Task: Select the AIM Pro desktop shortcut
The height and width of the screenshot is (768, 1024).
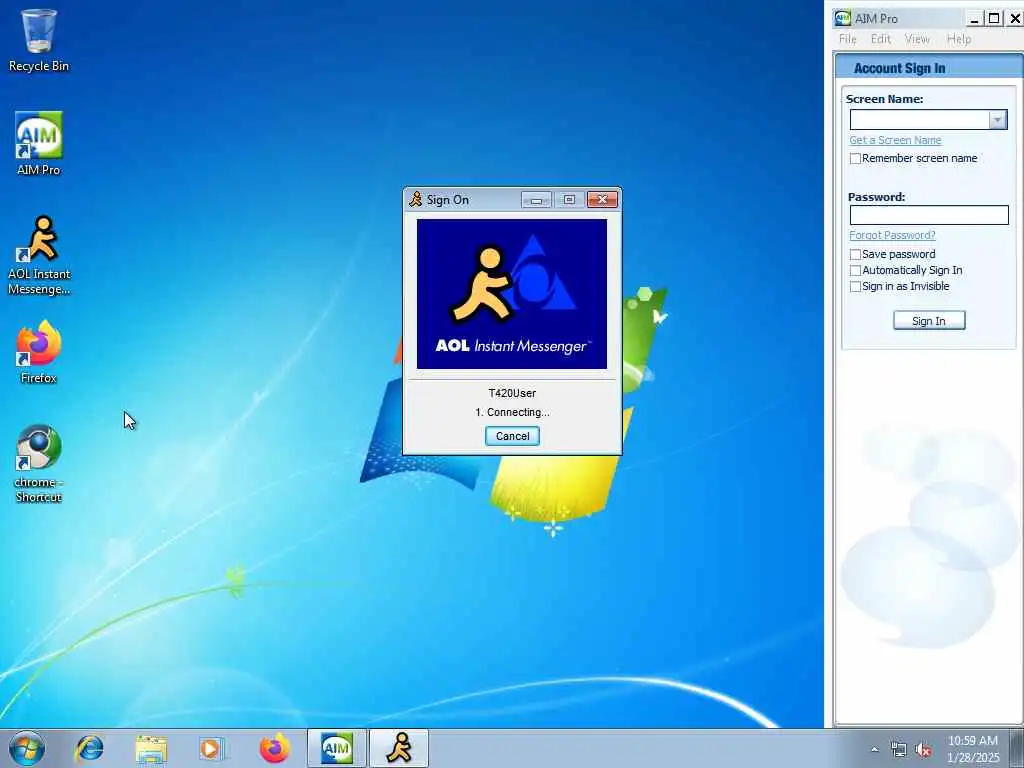Action: coord(39,144)
